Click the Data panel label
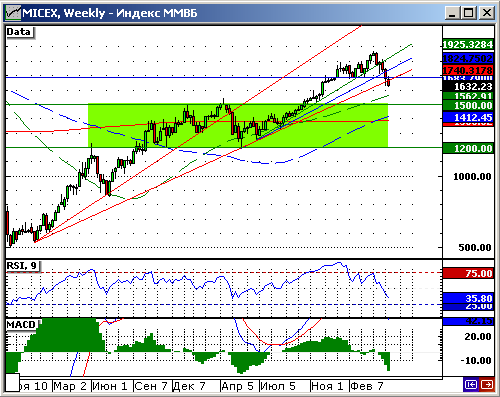This screenshot has height=397, width=500. click(20, 32)
